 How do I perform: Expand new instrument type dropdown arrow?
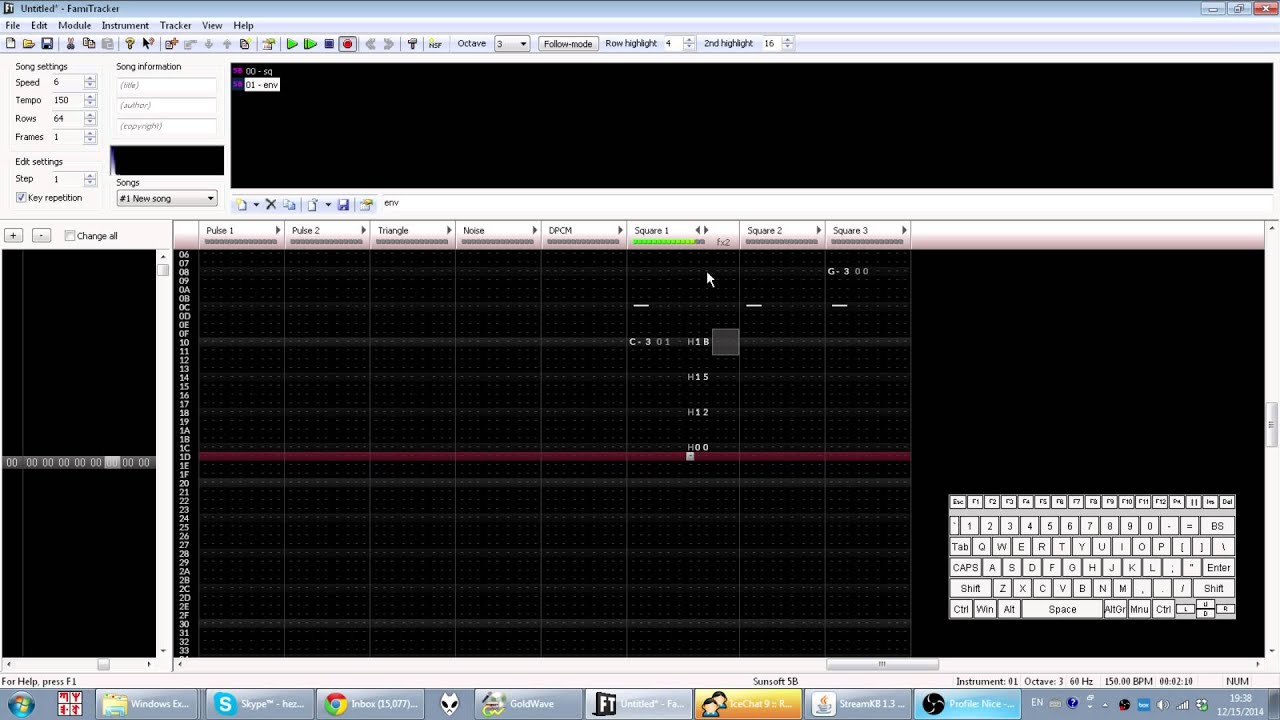[x=256, y=204]
